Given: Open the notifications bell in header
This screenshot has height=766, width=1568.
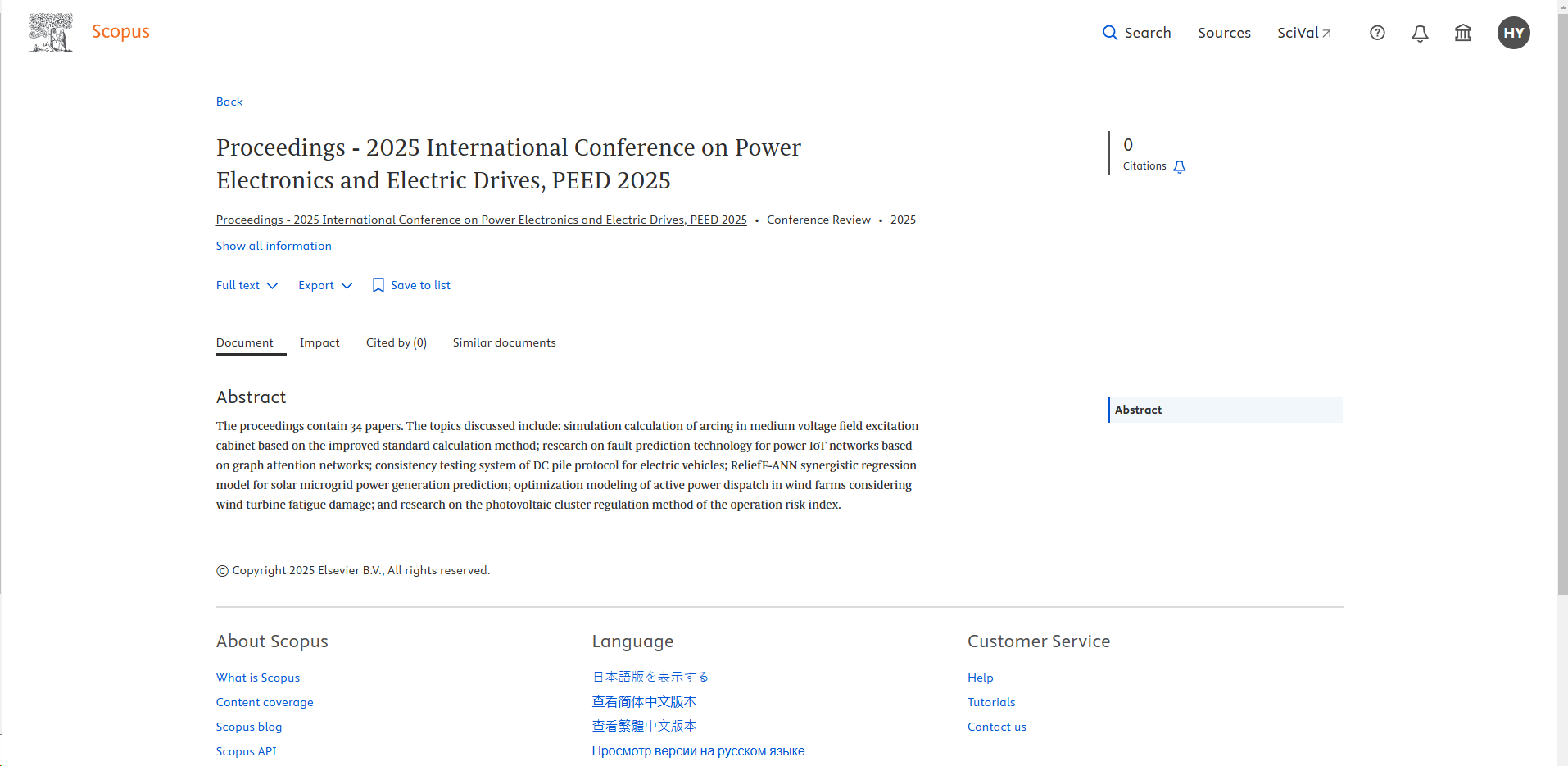Looking at the screenshot, I should pyautogui.click(x=1420, y=33).
